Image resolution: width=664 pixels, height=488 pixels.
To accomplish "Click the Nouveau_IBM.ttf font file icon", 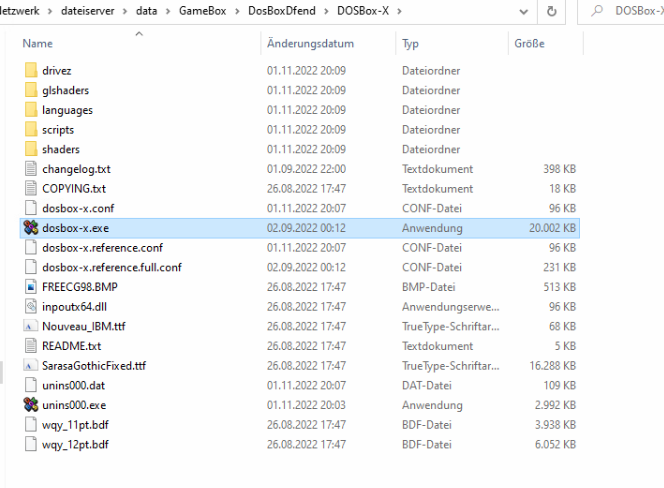I will [30, 326].
